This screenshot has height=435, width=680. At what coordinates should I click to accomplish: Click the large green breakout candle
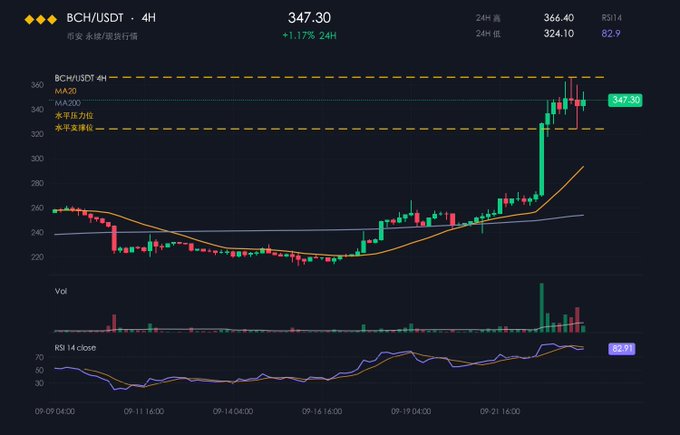pos(541,160)
